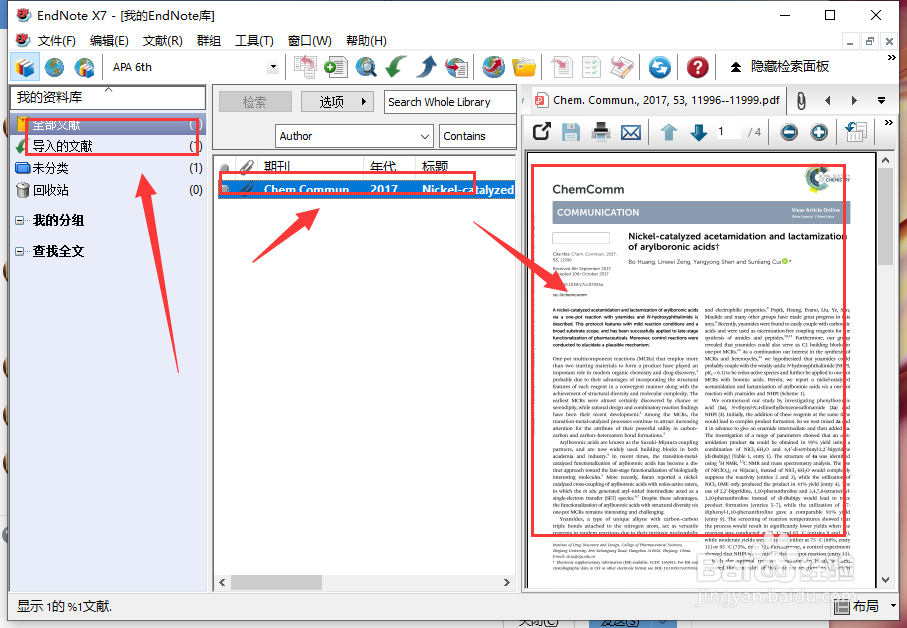
Task: Go to next PDF page down arrow
Action: (699, 132)
